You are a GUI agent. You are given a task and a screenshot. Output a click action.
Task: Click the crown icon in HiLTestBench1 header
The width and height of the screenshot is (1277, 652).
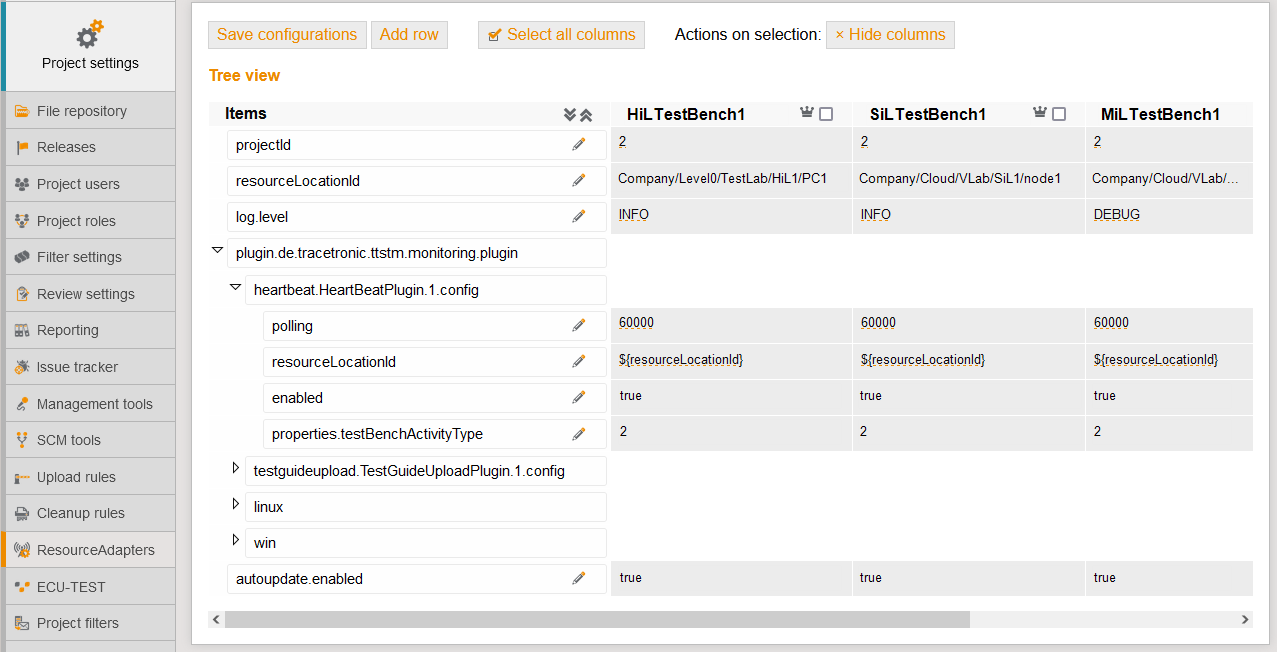(x=807, y=113)
